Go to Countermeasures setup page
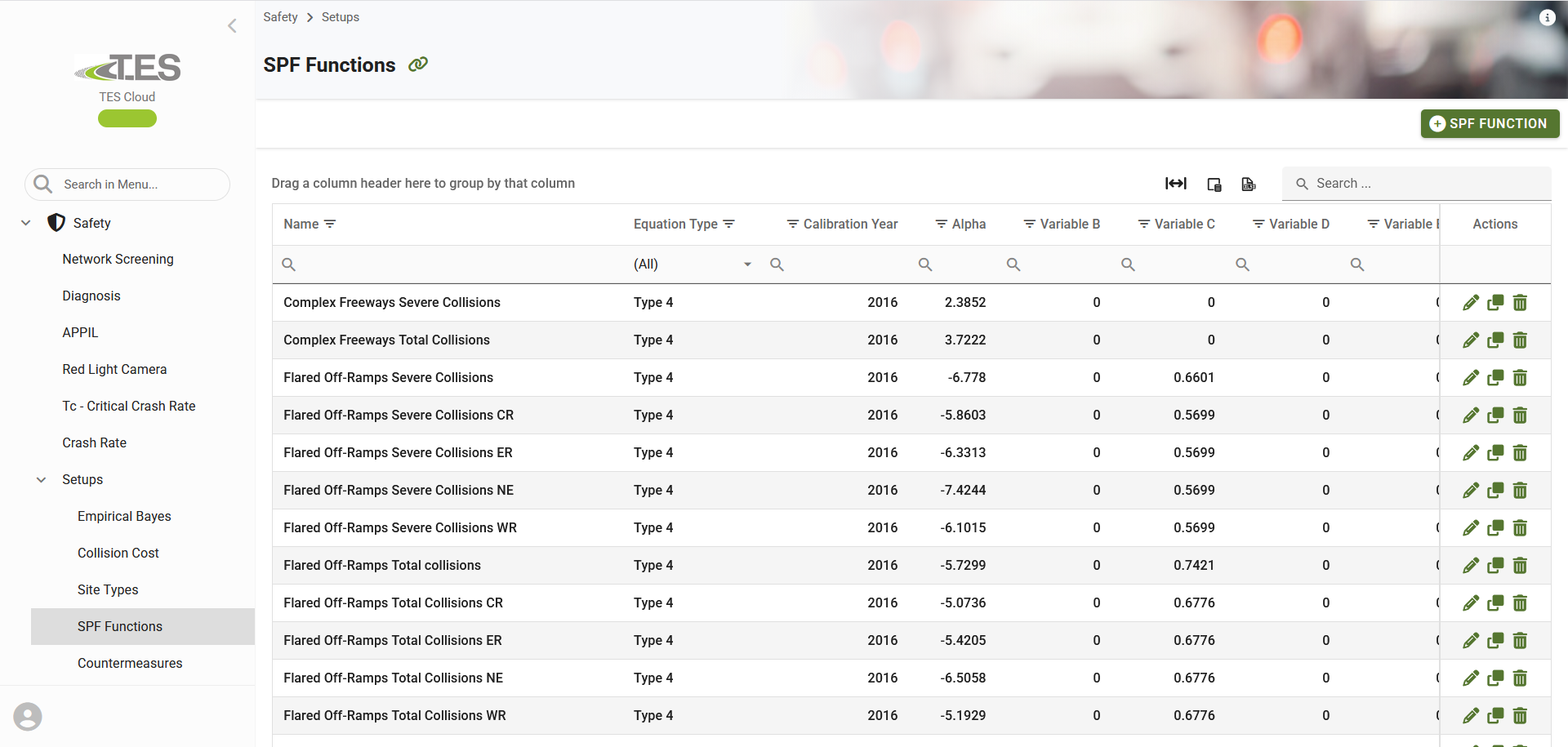The width and height of the screenshot is (1568, 747). tap(130, 664)
